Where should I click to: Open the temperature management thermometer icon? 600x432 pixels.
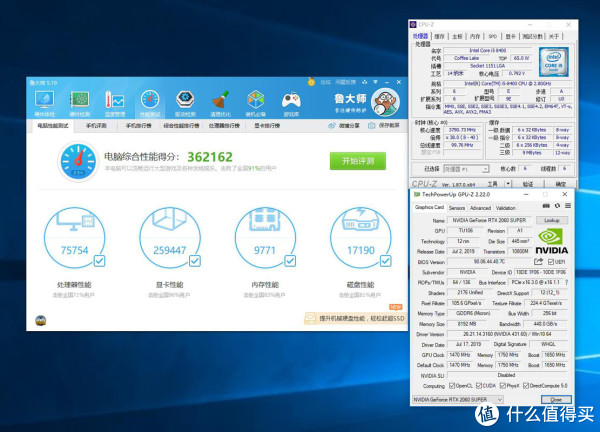click(x=114, y=100)
